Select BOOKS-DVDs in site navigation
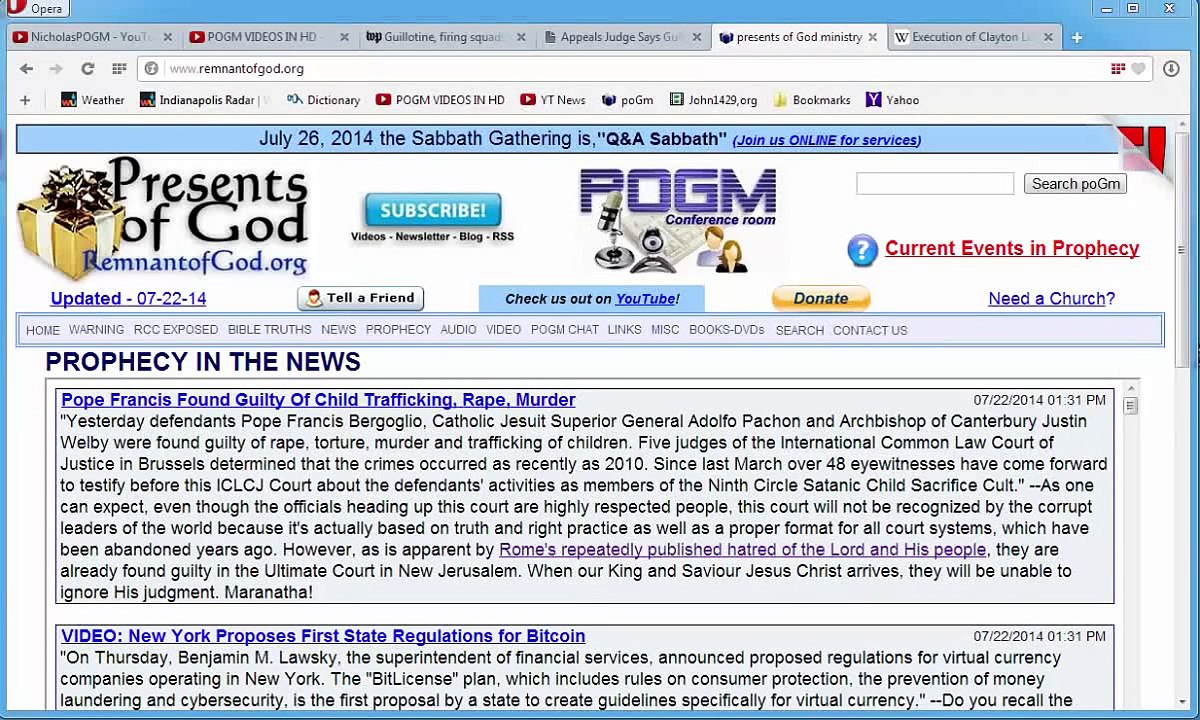The width and height of the screenshot is (1200, 720). [x=727, y=330]
